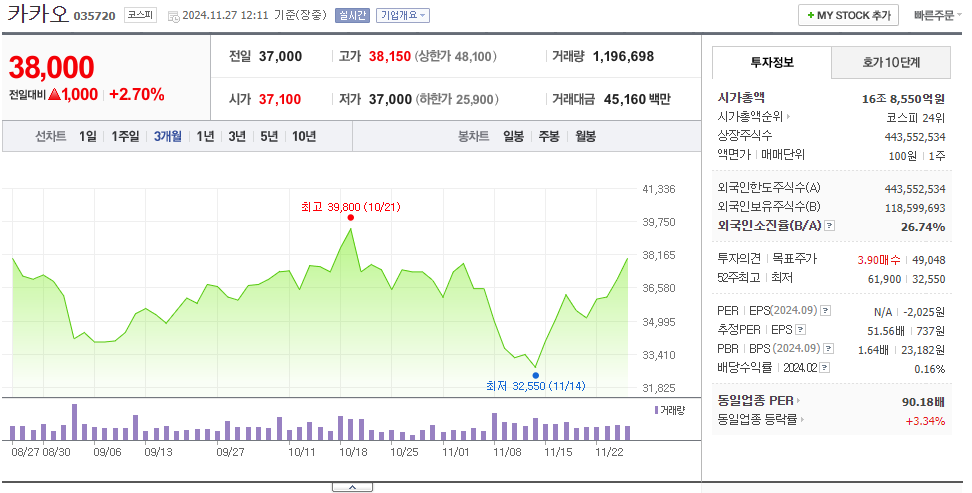Click the 시가 37,100 value

click(280, 99)
